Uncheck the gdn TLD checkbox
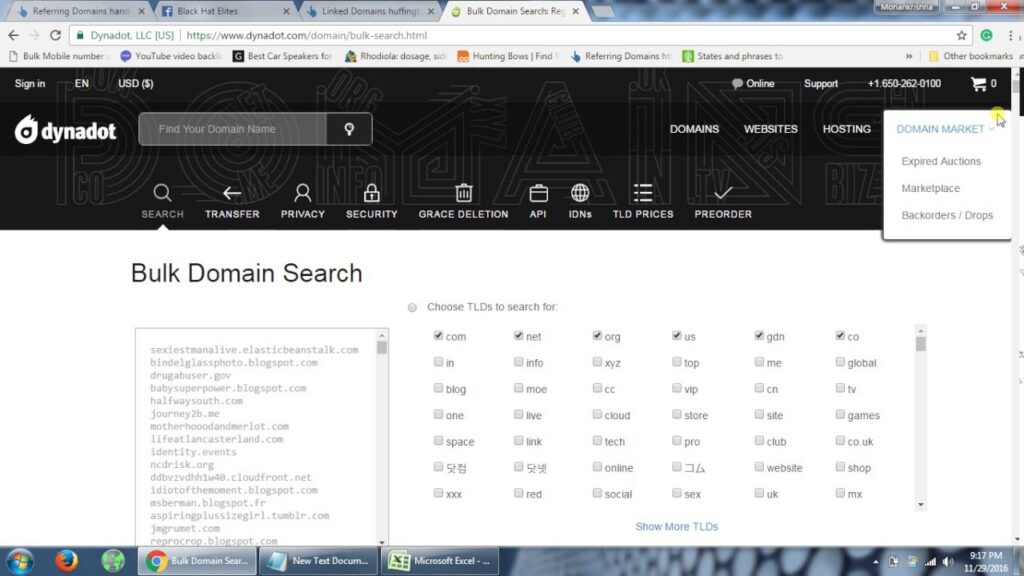 (759, 336)
